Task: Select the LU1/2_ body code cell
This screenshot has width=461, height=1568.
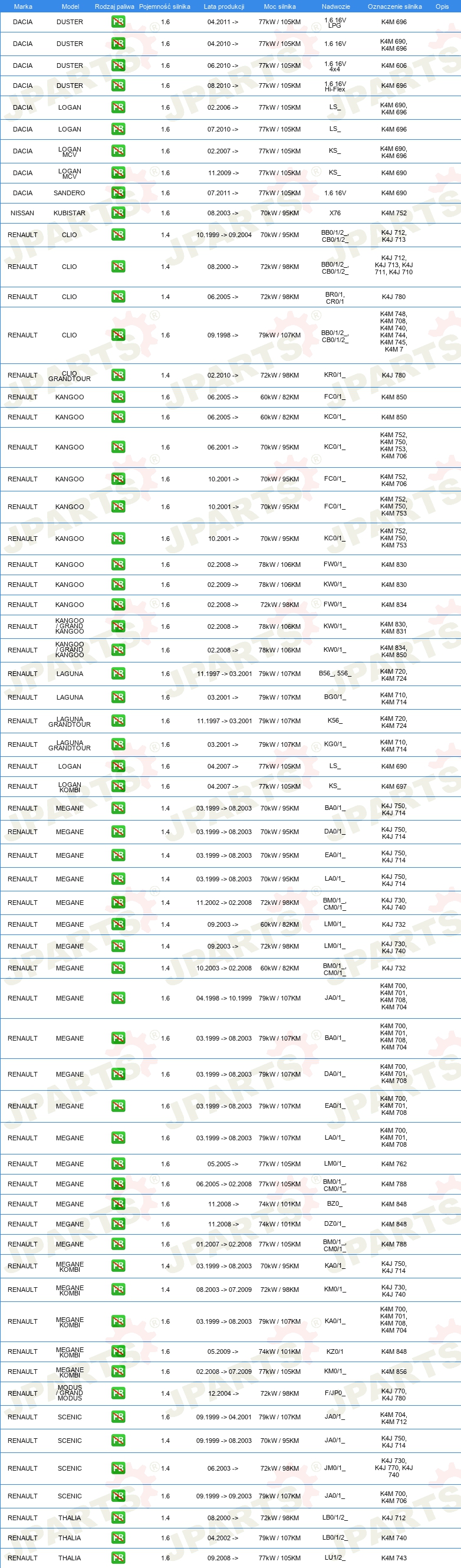Action: click(335, 1558)
